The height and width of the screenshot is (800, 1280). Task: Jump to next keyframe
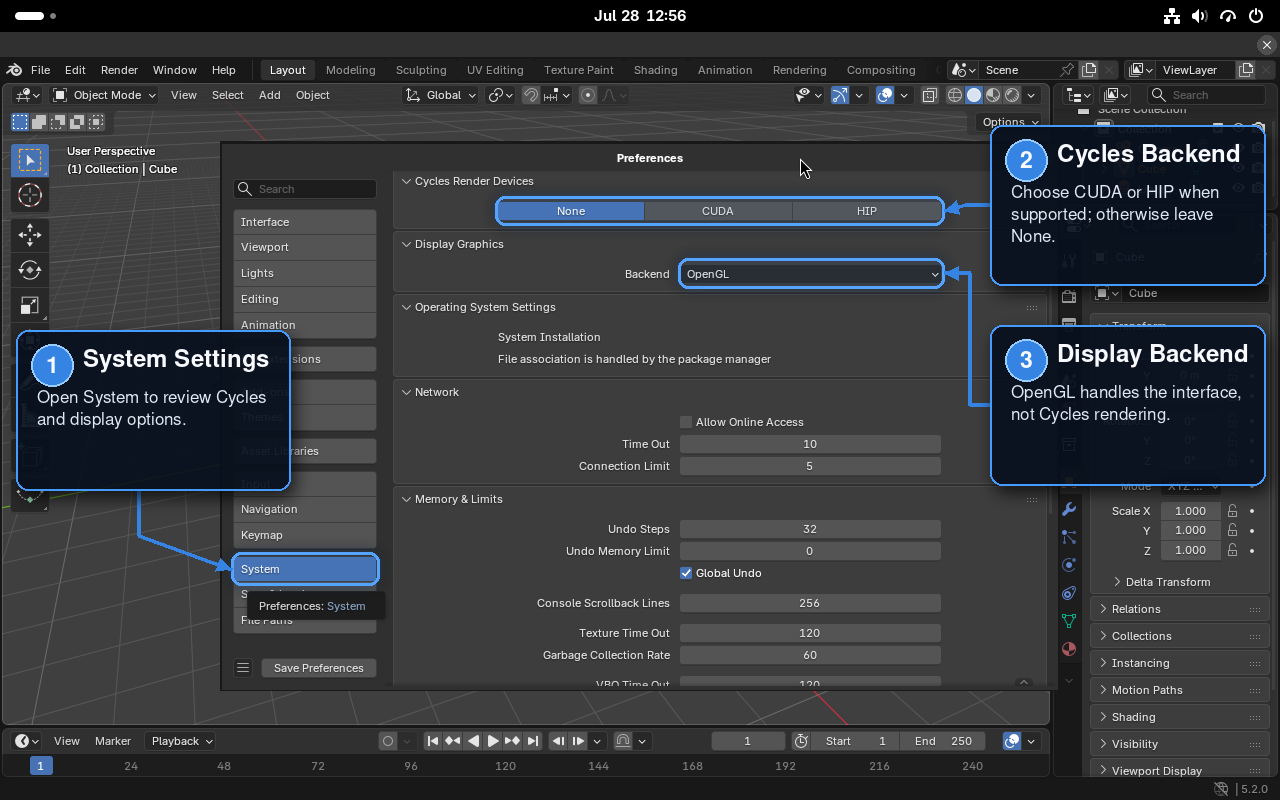[x=513, y=741]
